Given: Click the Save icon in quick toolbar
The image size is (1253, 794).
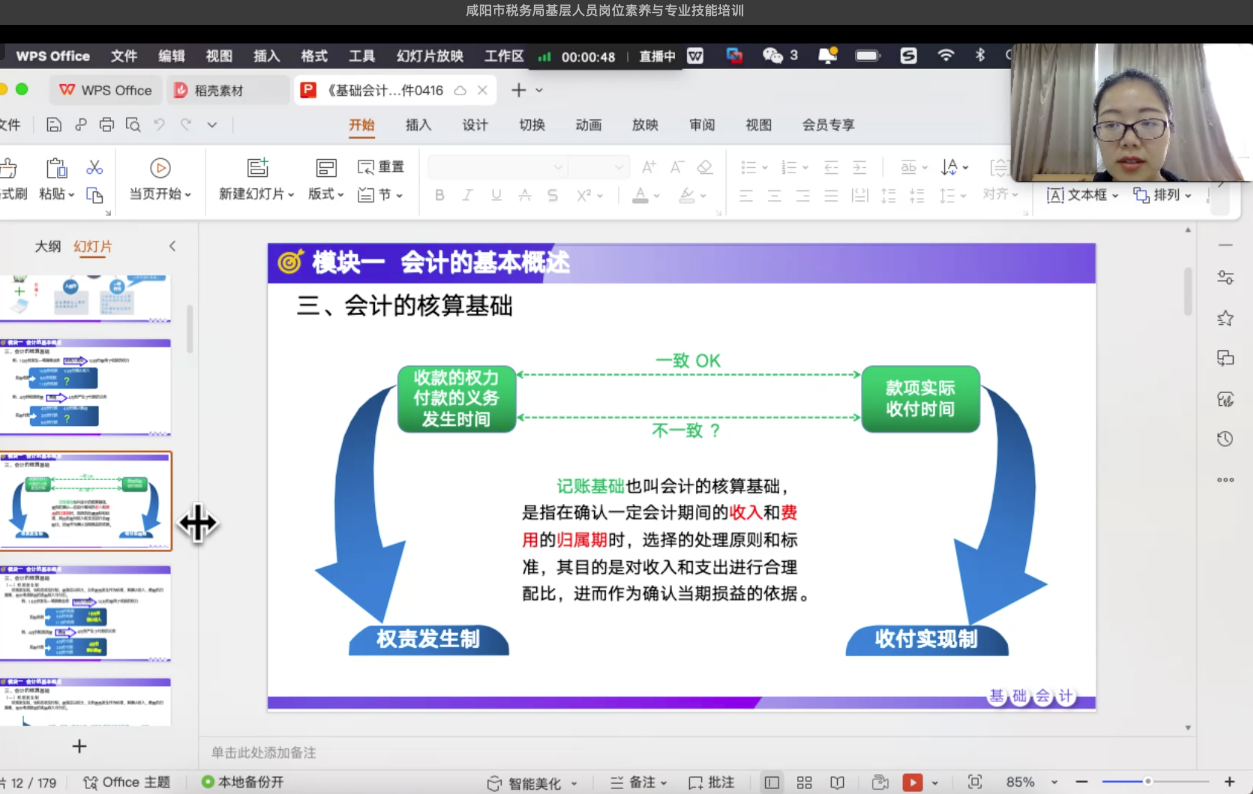Looking at the screenshot, I should pos(54,125).
